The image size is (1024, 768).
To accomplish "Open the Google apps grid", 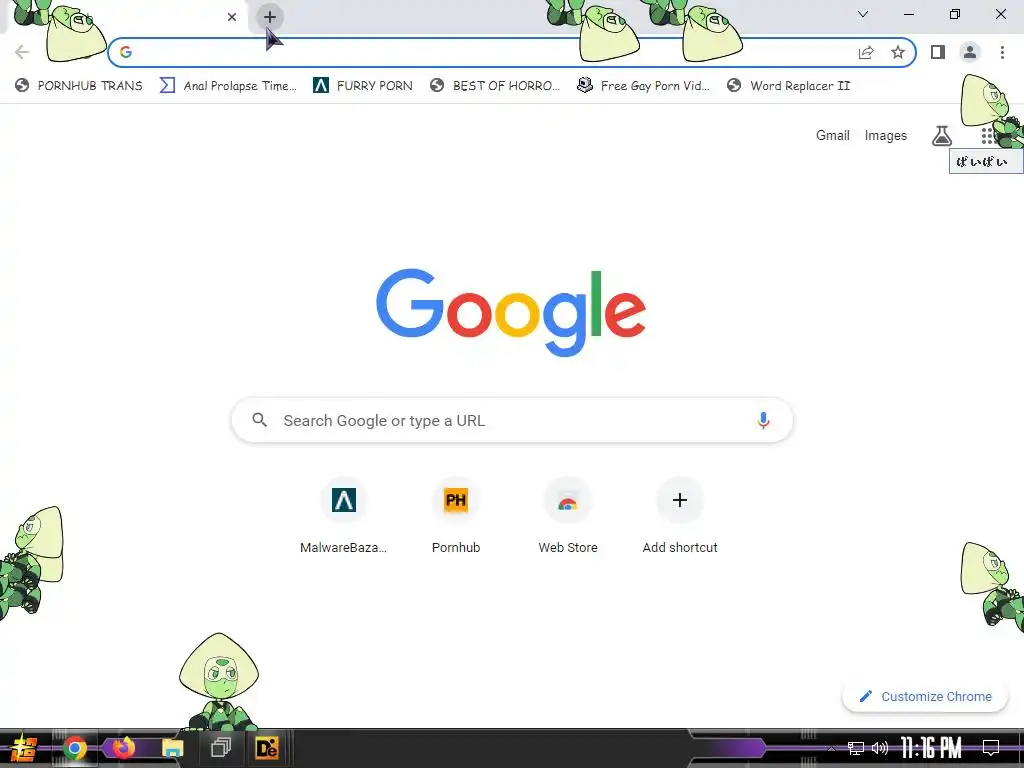I will tap(987, 135).
